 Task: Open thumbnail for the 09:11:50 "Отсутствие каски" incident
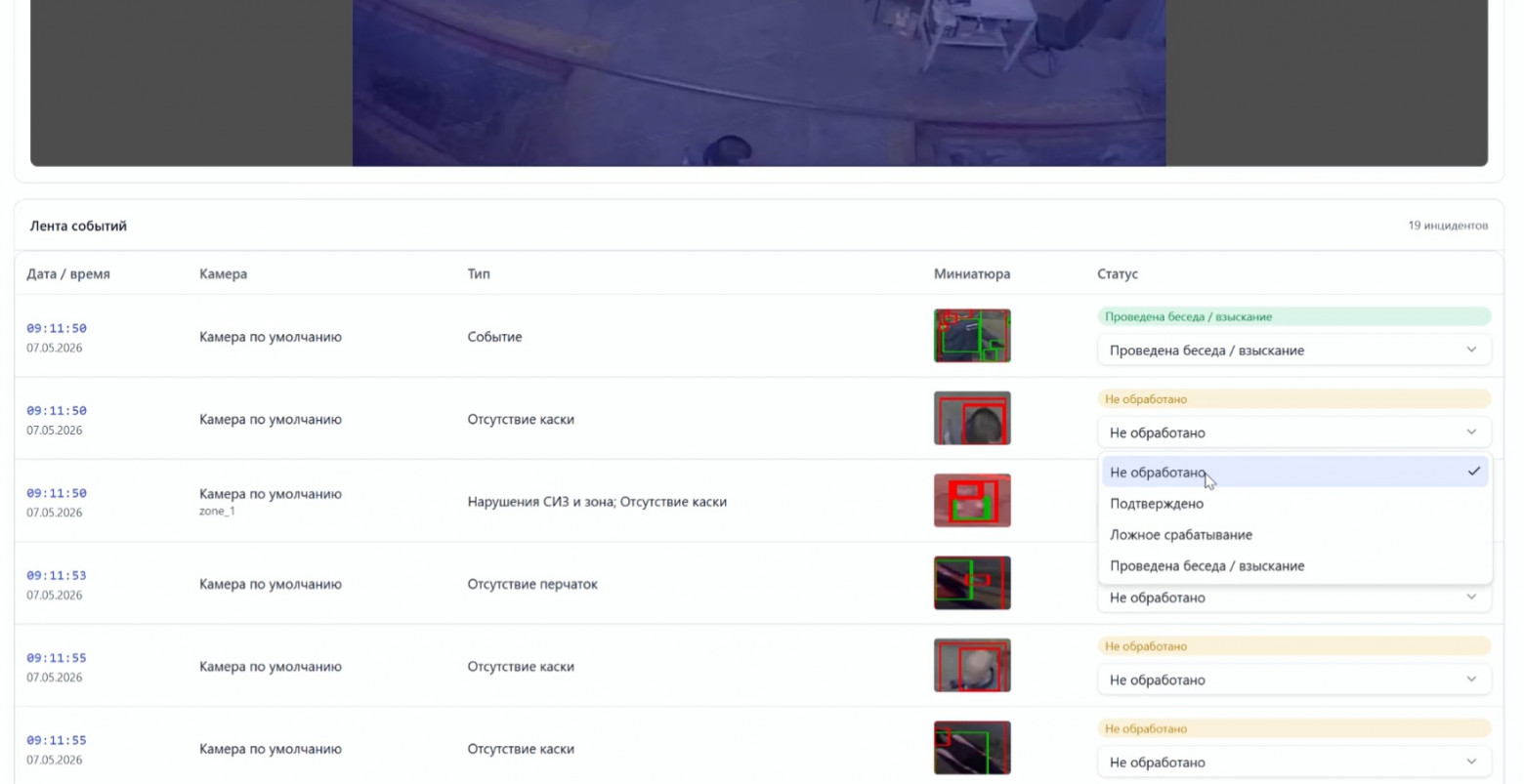click(x=972, y=418)
